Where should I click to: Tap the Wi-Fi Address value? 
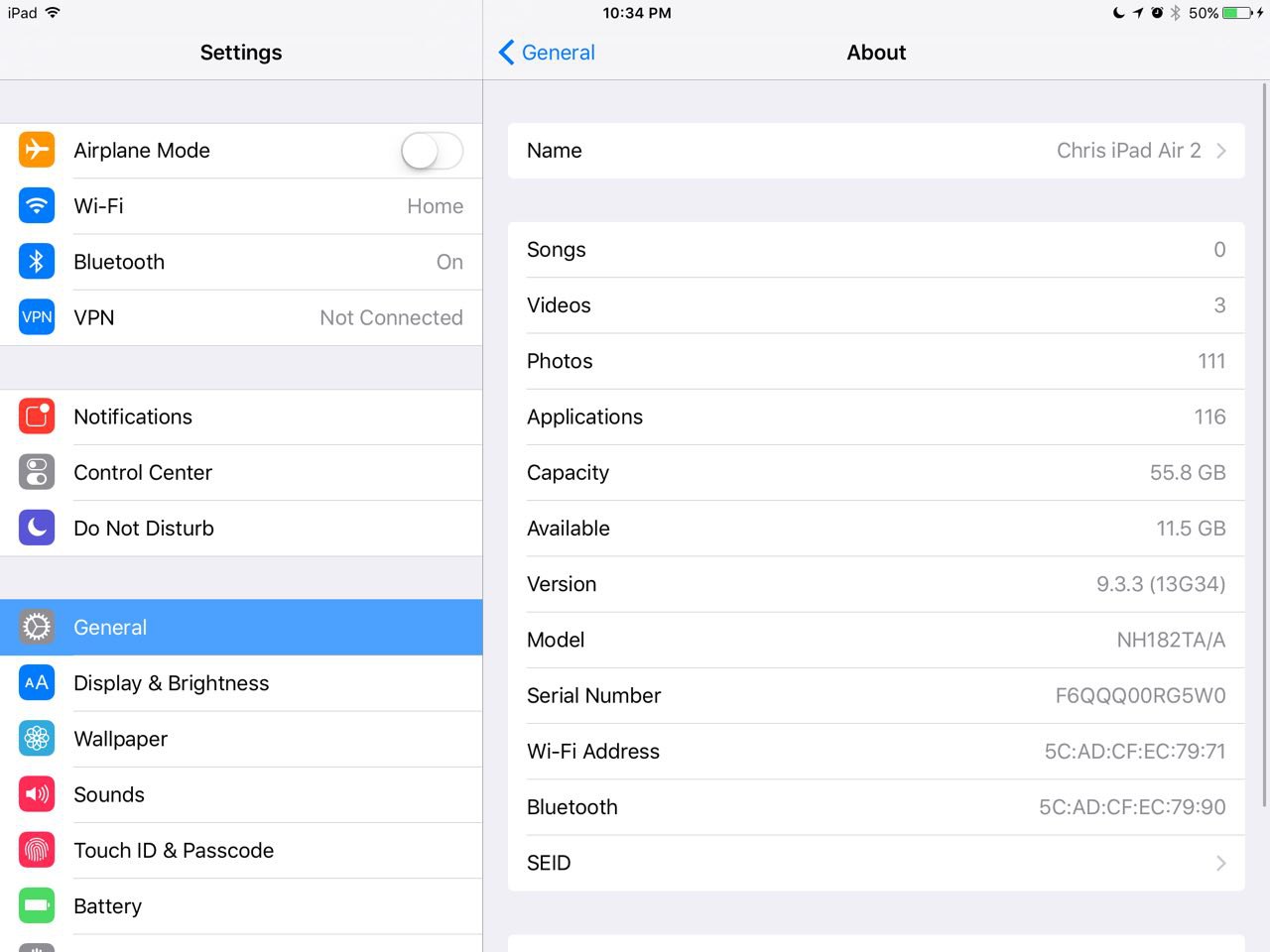pos(1135,752)
